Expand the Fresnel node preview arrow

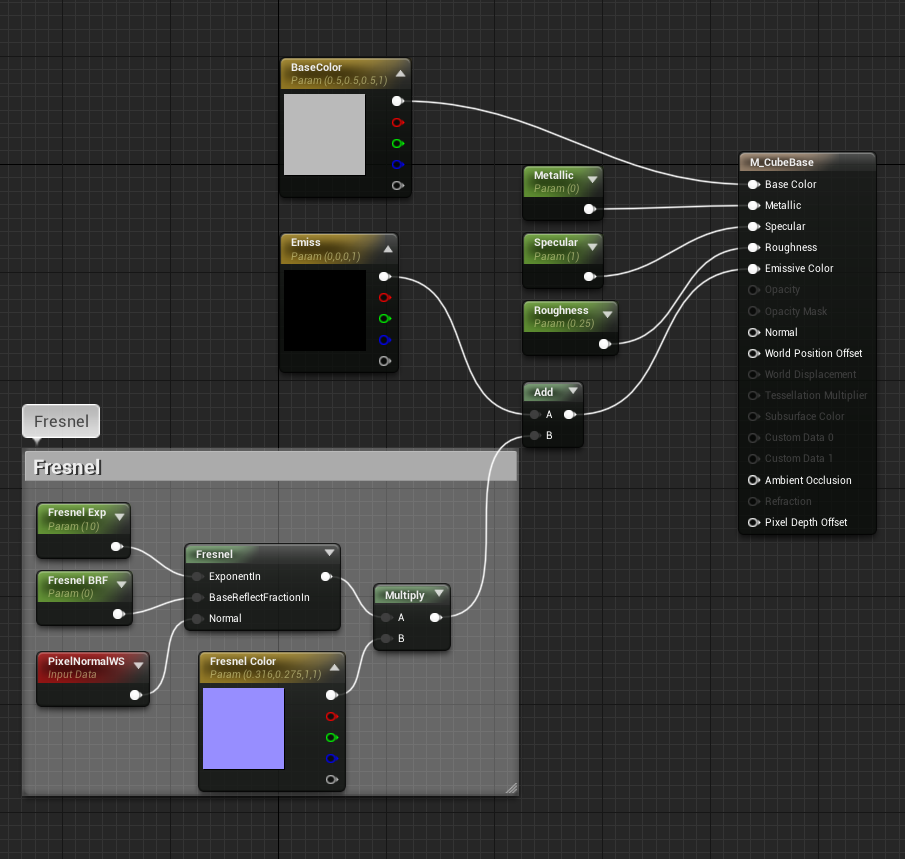pyautogui.click(x=329, y=552)
